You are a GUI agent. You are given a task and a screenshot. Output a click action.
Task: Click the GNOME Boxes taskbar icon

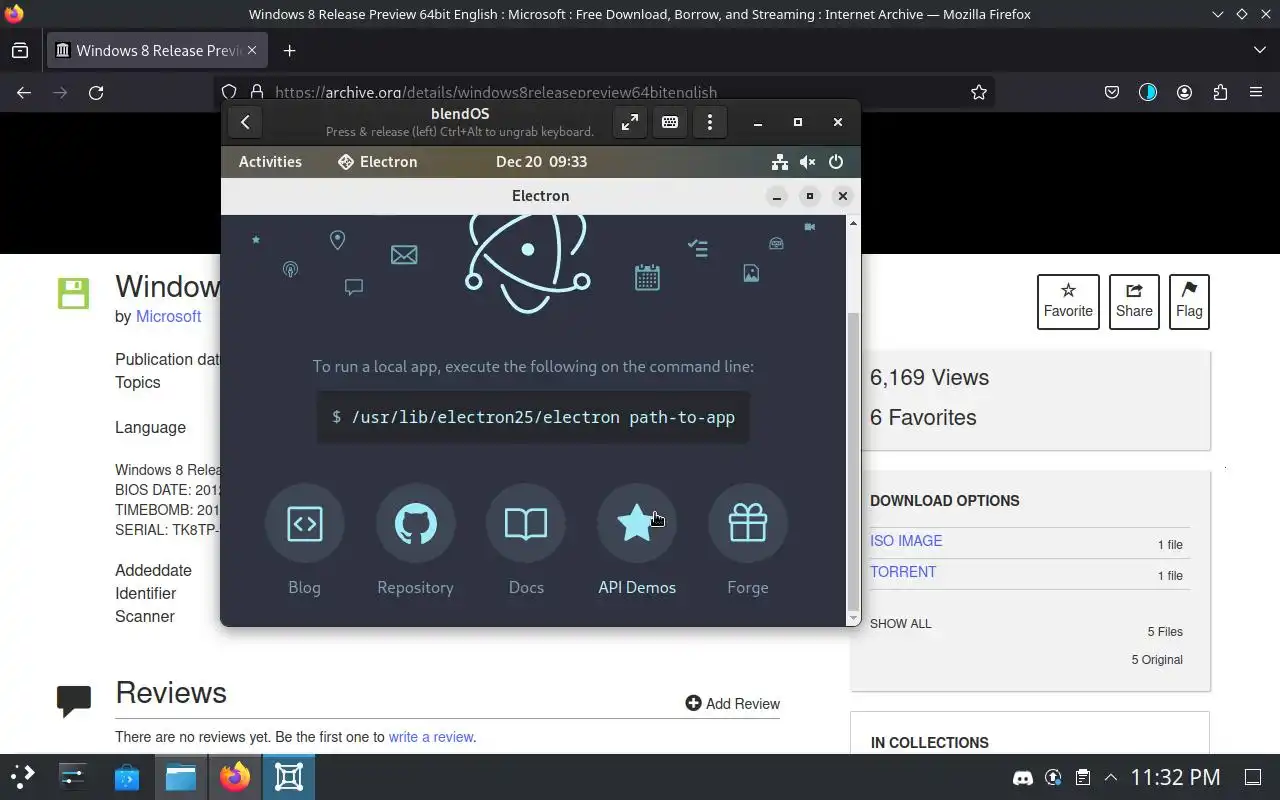coord(289,777)
